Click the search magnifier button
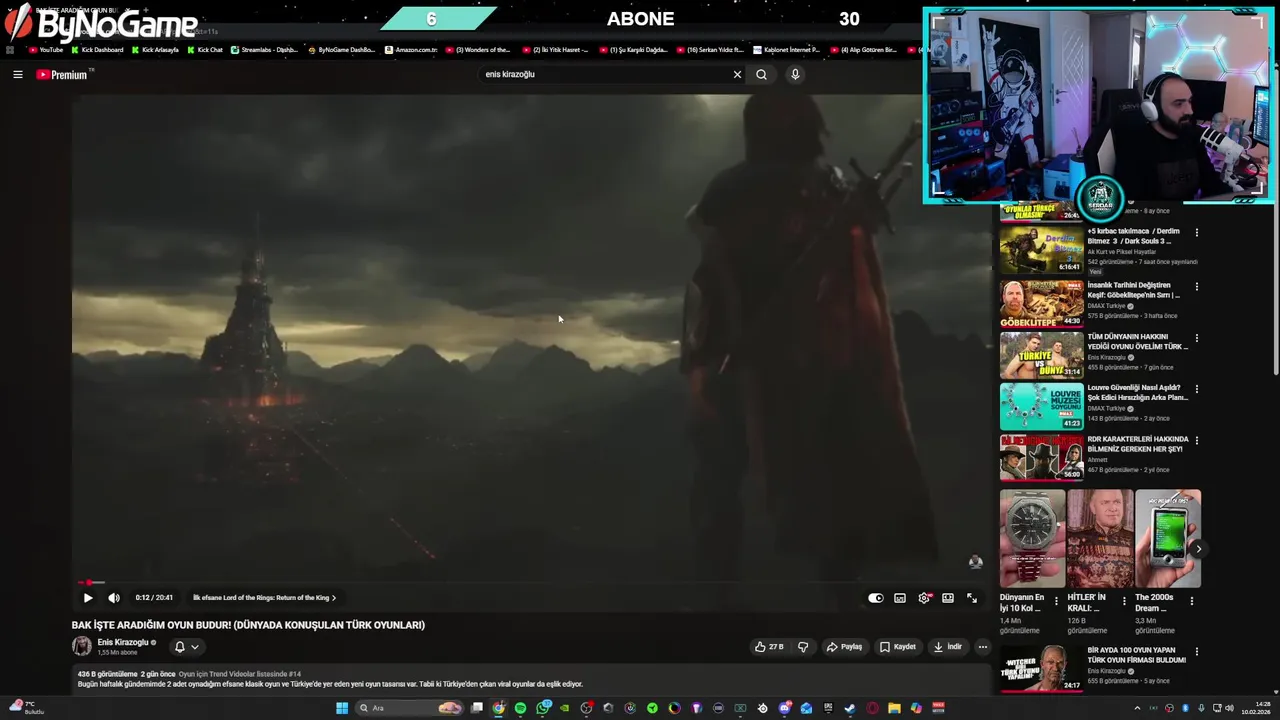Viewport: 1280px width, 720px height. point(761,74)
